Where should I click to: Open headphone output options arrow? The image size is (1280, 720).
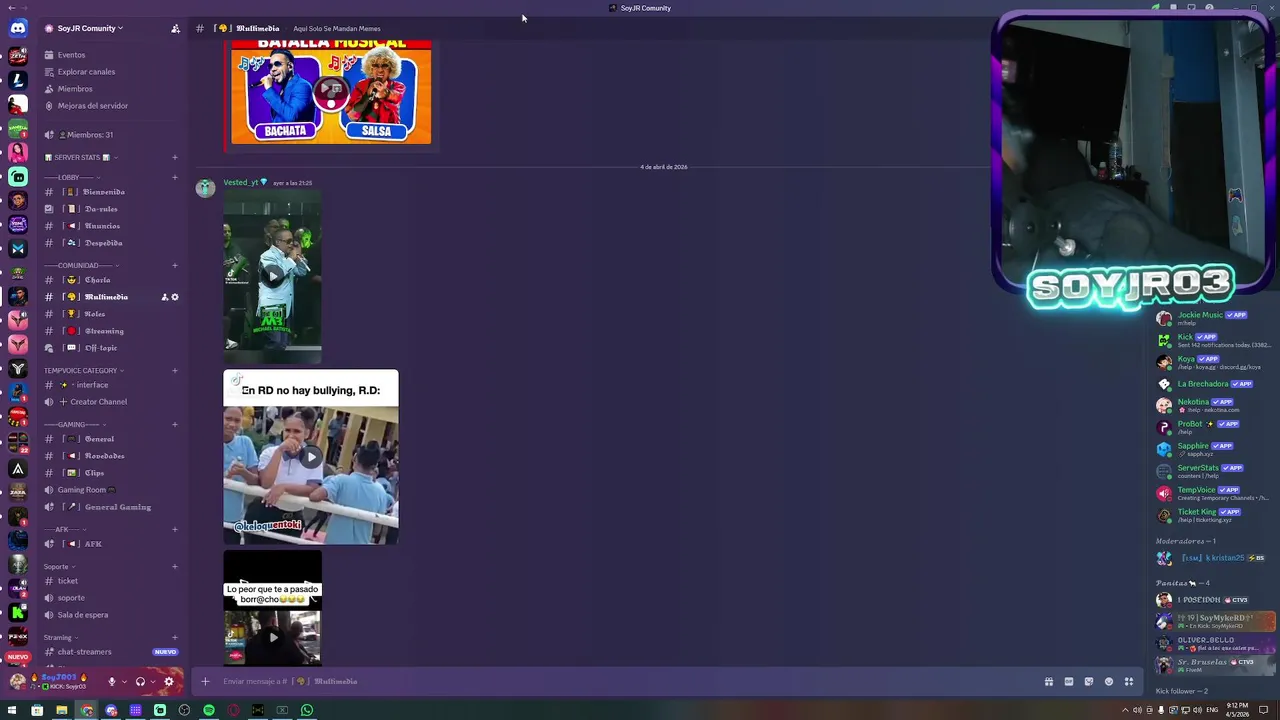click(152, 682)
